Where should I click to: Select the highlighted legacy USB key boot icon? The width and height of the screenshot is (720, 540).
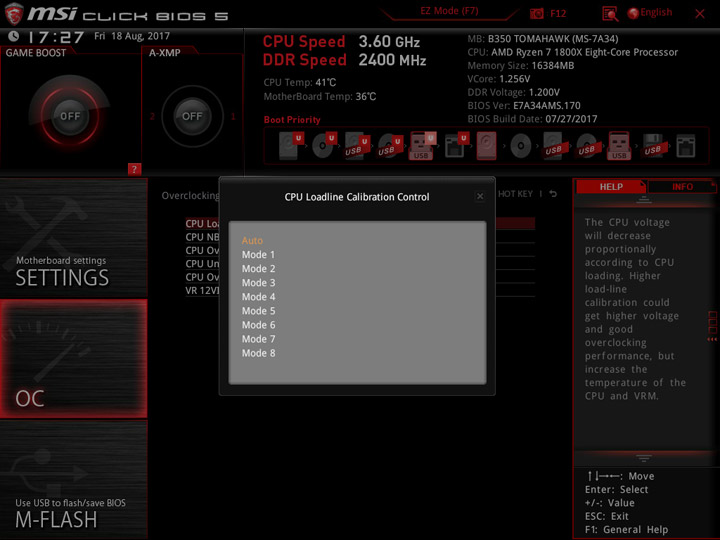click(619, 146)
